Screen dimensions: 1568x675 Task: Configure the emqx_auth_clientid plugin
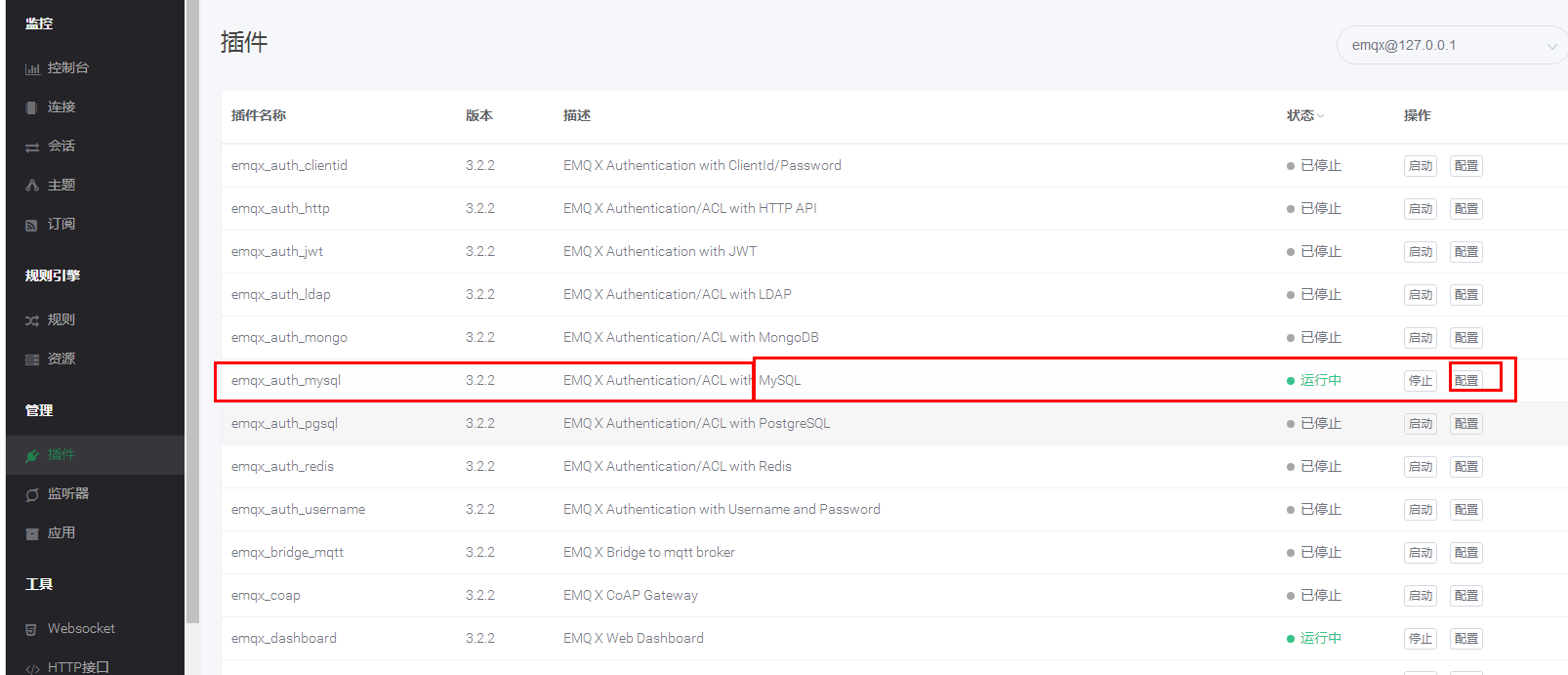[x=1466, y=166]
